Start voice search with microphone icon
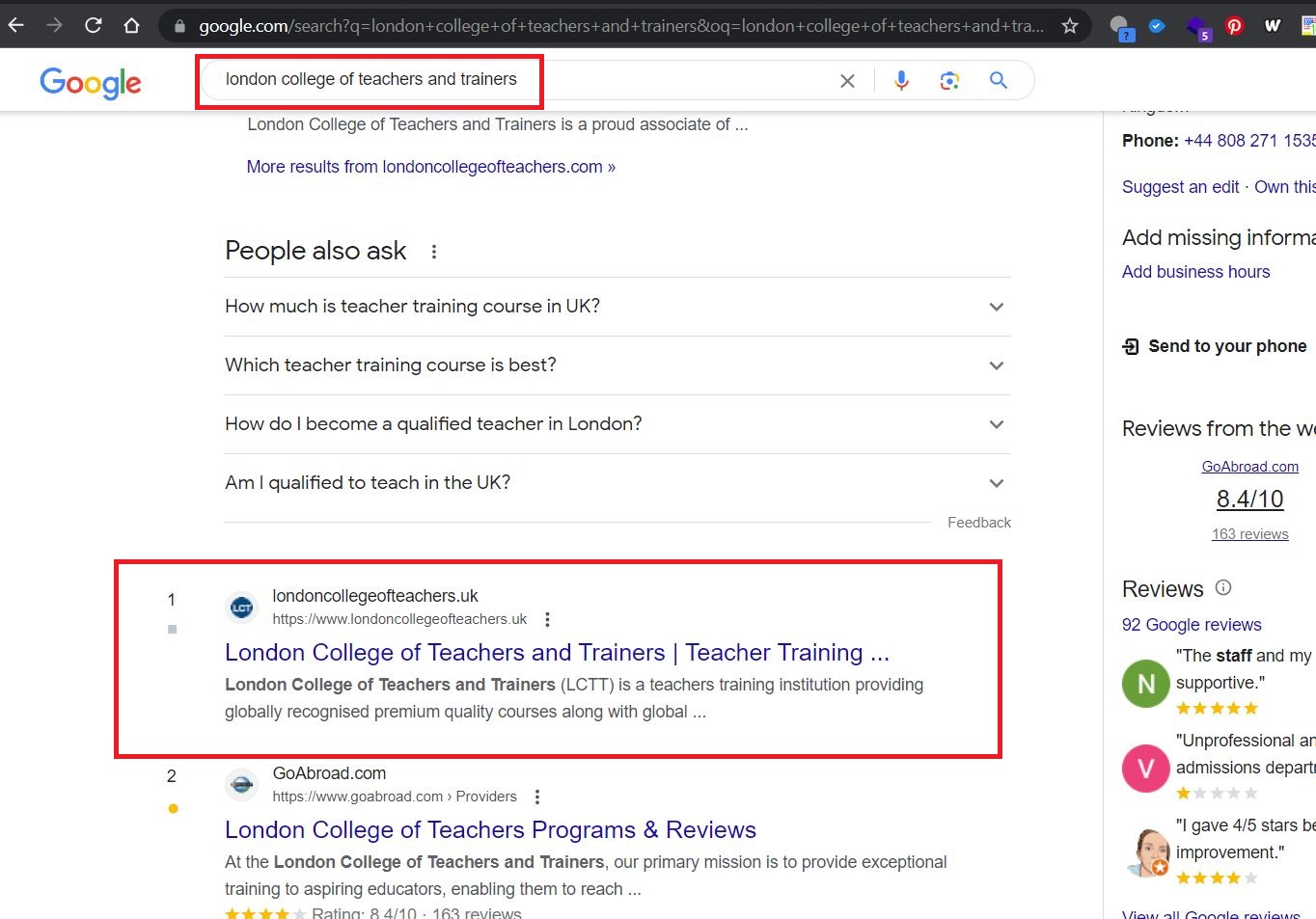 pos(901,81)
